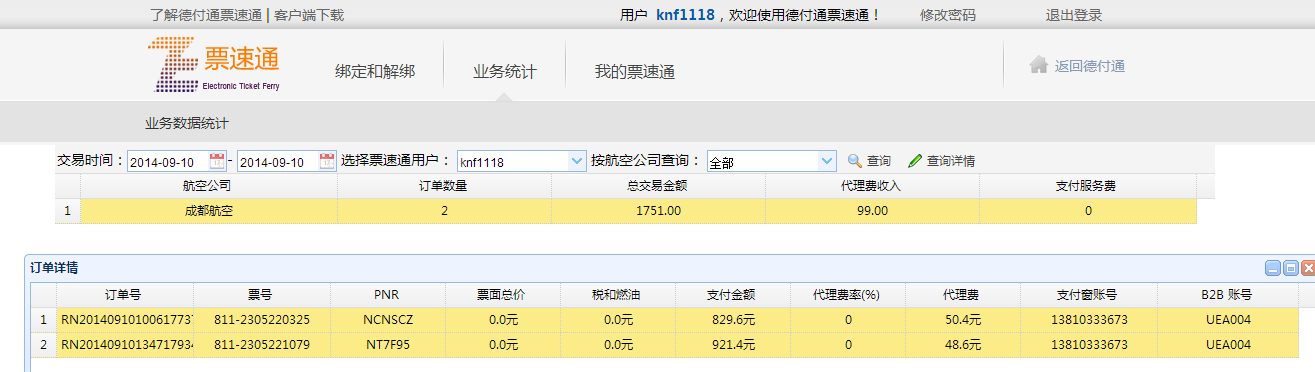Click the 了解德付通票速通 link
1315x372 pixels.
point(206,15)
